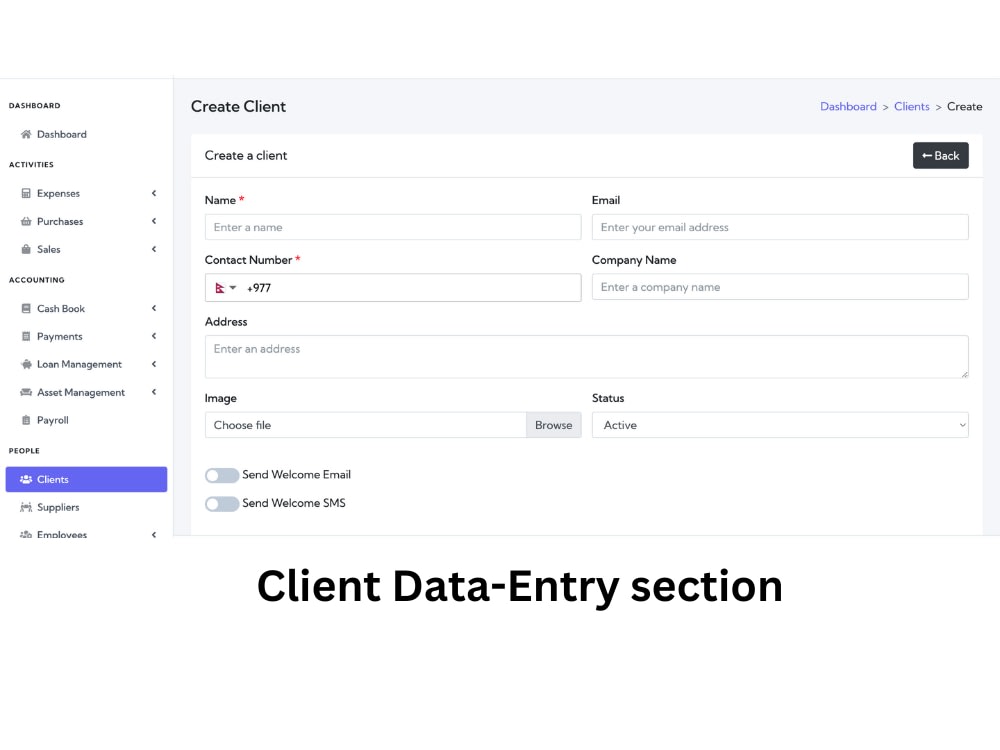The height and width of the screenshot is (750, 1000).
Task: Expand the Employees submenu chevron
Action: point(154,534)
